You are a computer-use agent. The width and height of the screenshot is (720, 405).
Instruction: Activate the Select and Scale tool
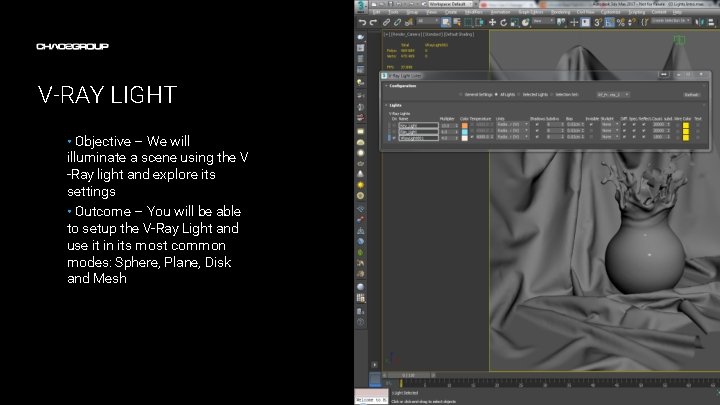[x=514, y=22]
